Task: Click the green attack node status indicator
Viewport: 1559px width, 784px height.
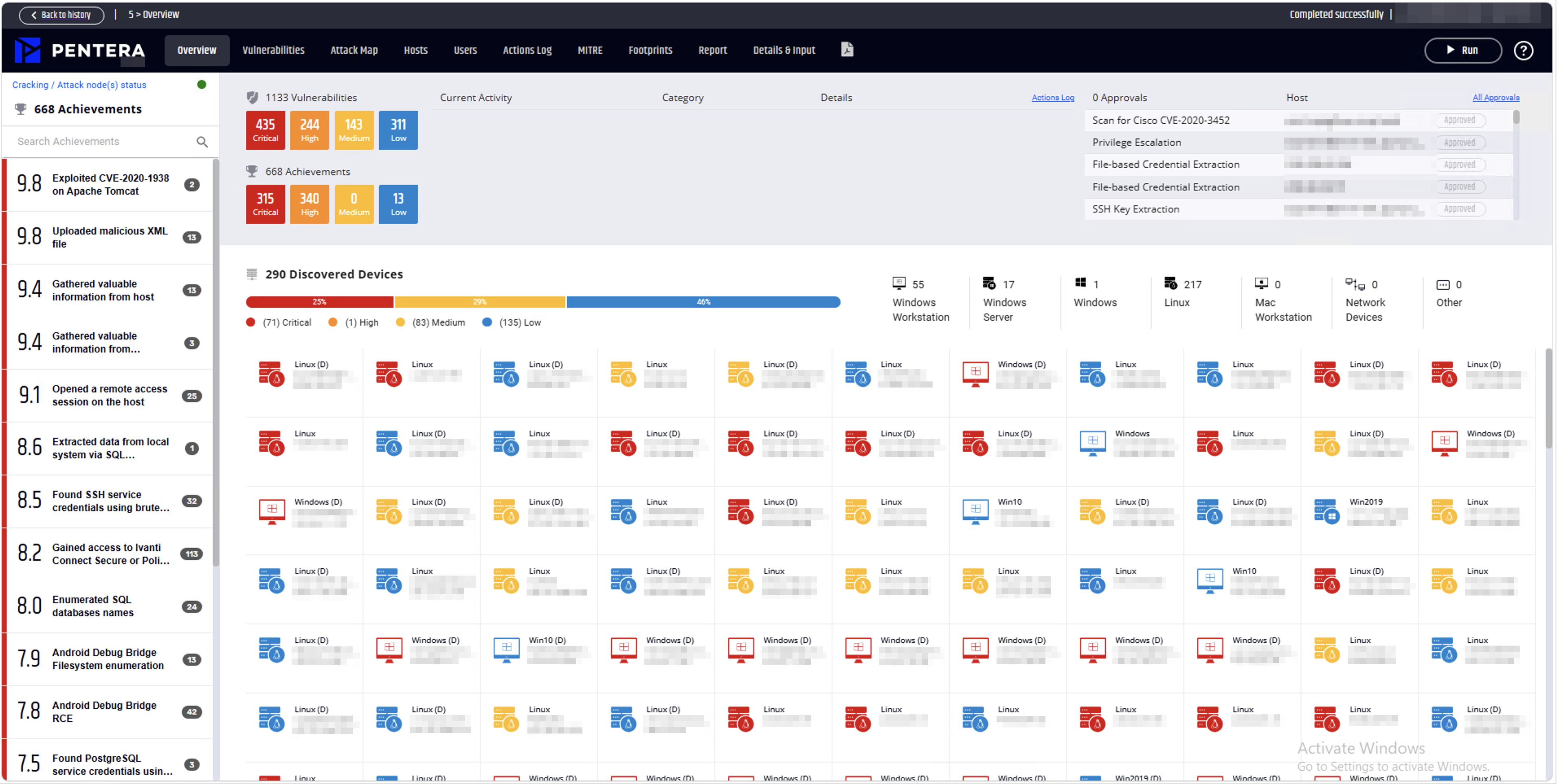Action: coord(202,85)
